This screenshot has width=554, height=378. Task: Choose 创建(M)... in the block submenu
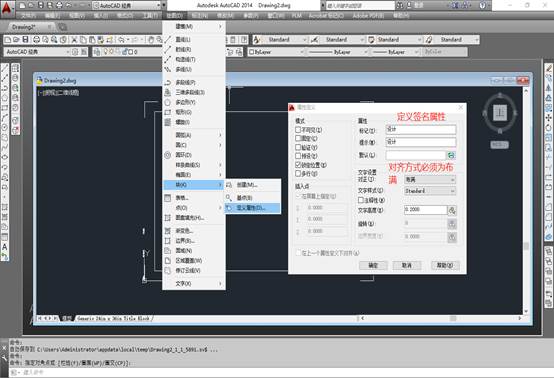tap(253, 185)
